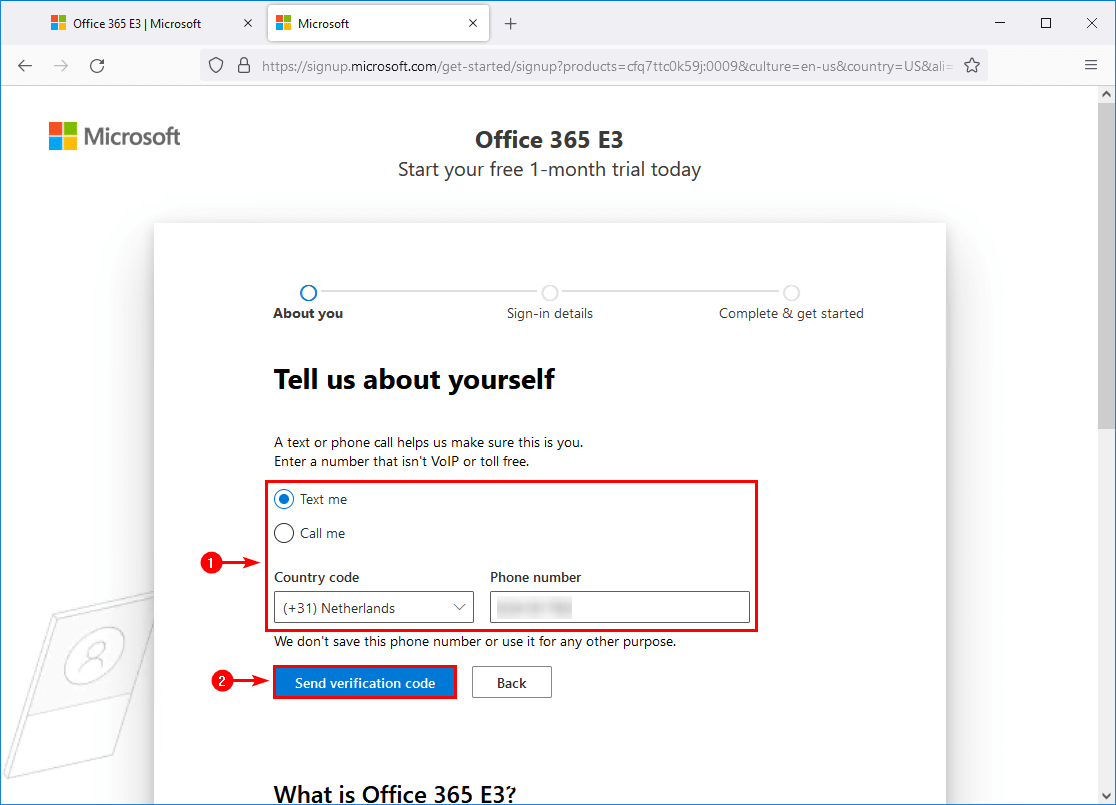Click the line 'Enter a number that isn't VoIP'

401,461
